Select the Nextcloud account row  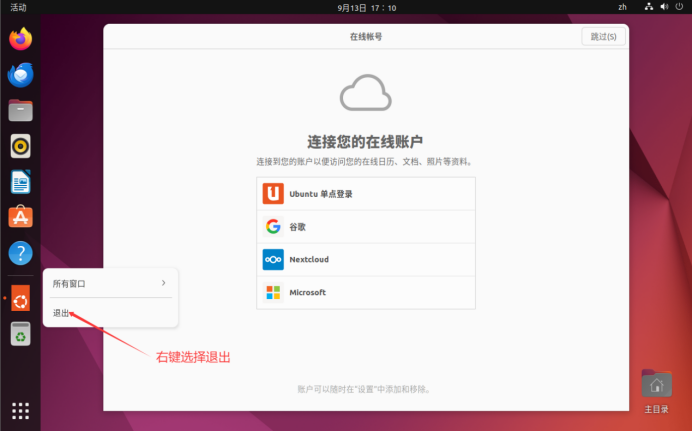(366, 259)
